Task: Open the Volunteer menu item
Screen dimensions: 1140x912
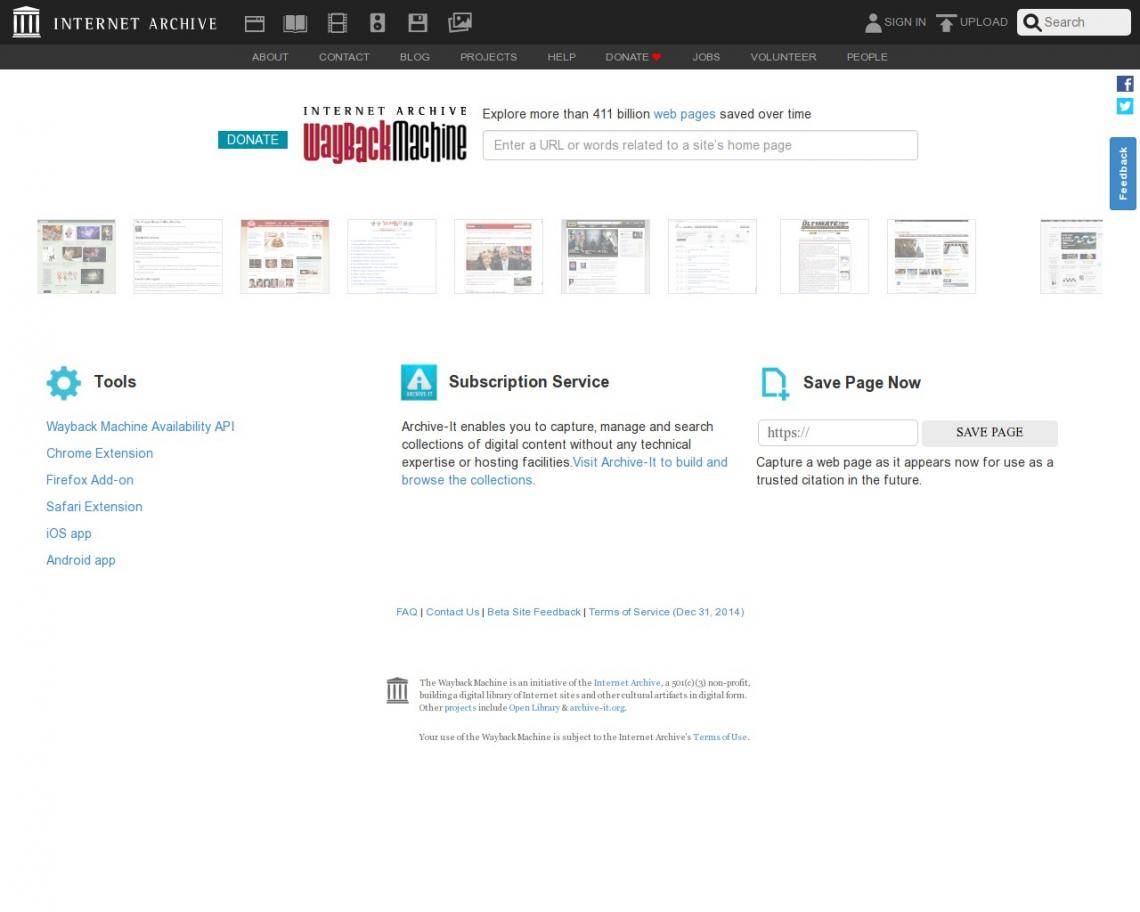Action: (783, 57)
